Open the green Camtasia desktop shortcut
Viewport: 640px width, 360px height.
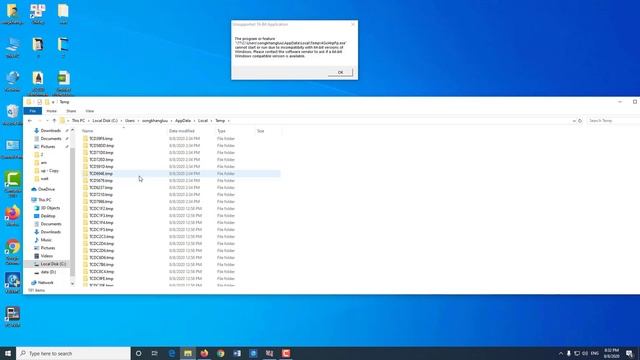pyautogui.click(x=13, y=184)
